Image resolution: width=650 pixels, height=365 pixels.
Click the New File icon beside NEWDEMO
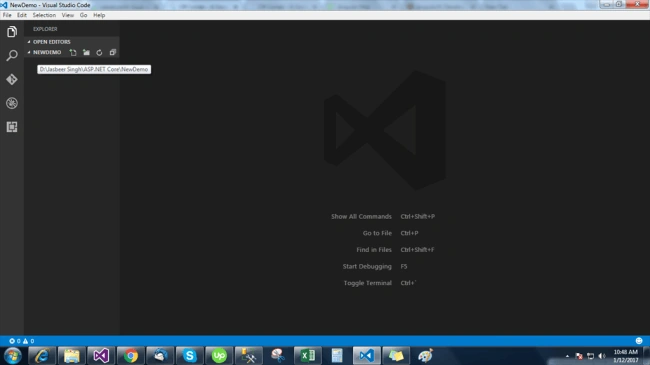73,52
